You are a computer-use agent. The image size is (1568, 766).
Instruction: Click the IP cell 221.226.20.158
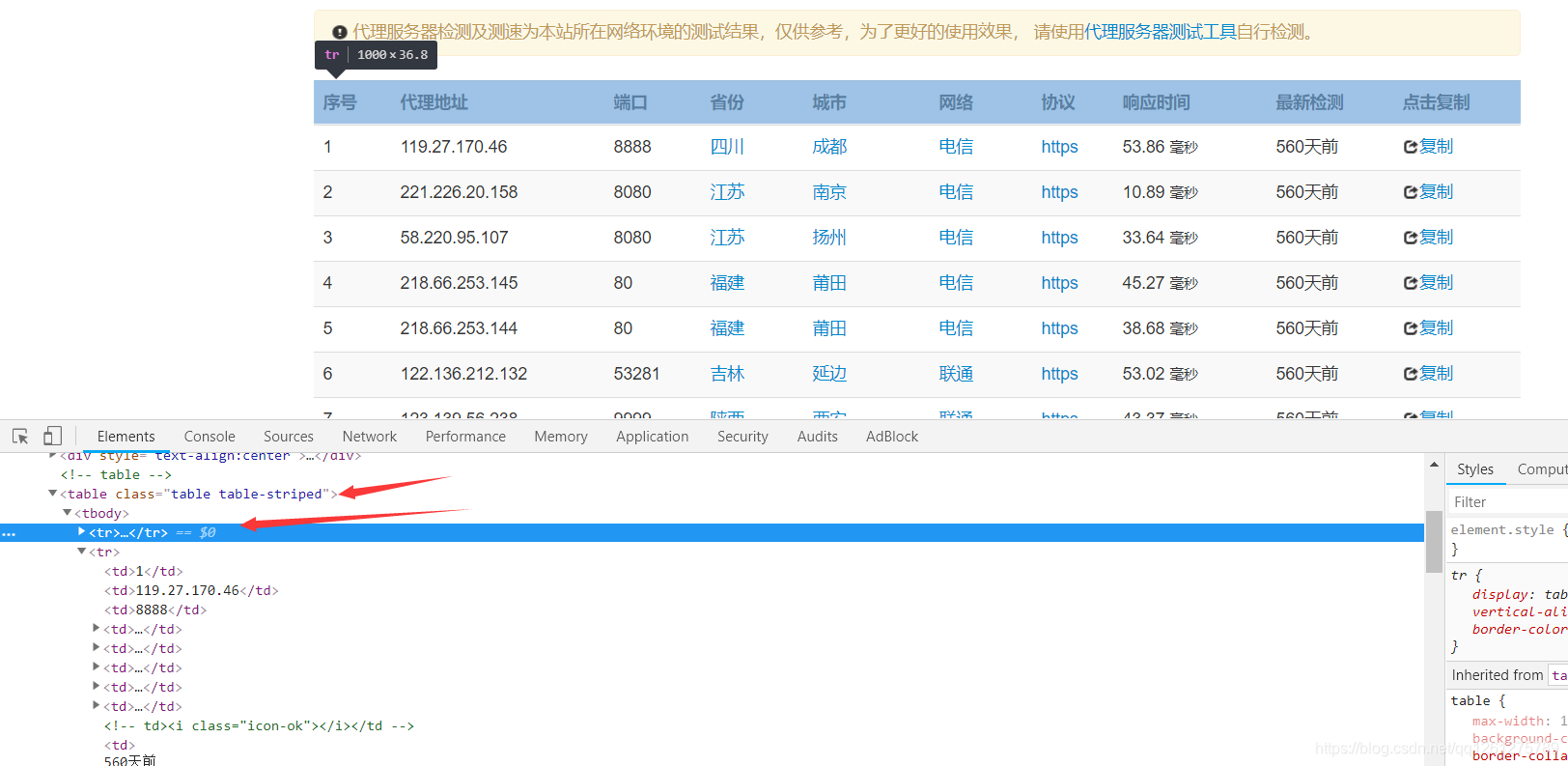pyautogui.click(x=459, y=192)
